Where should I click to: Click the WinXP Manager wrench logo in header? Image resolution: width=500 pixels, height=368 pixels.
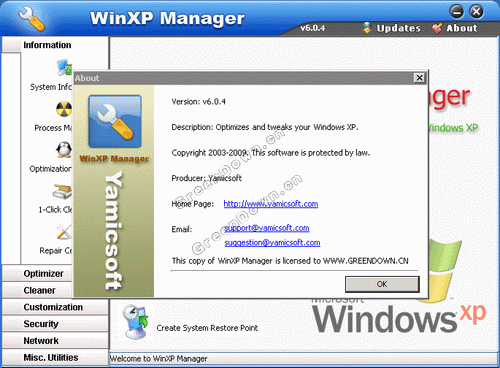[x=32, y=19]
